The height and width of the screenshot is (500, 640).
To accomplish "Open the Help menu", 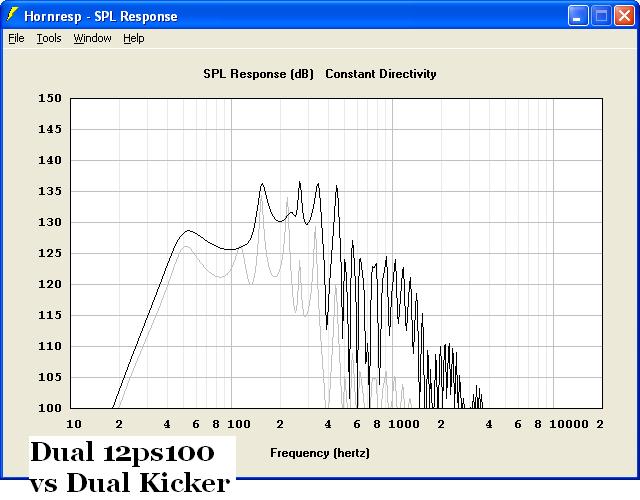I will point(134,38).
